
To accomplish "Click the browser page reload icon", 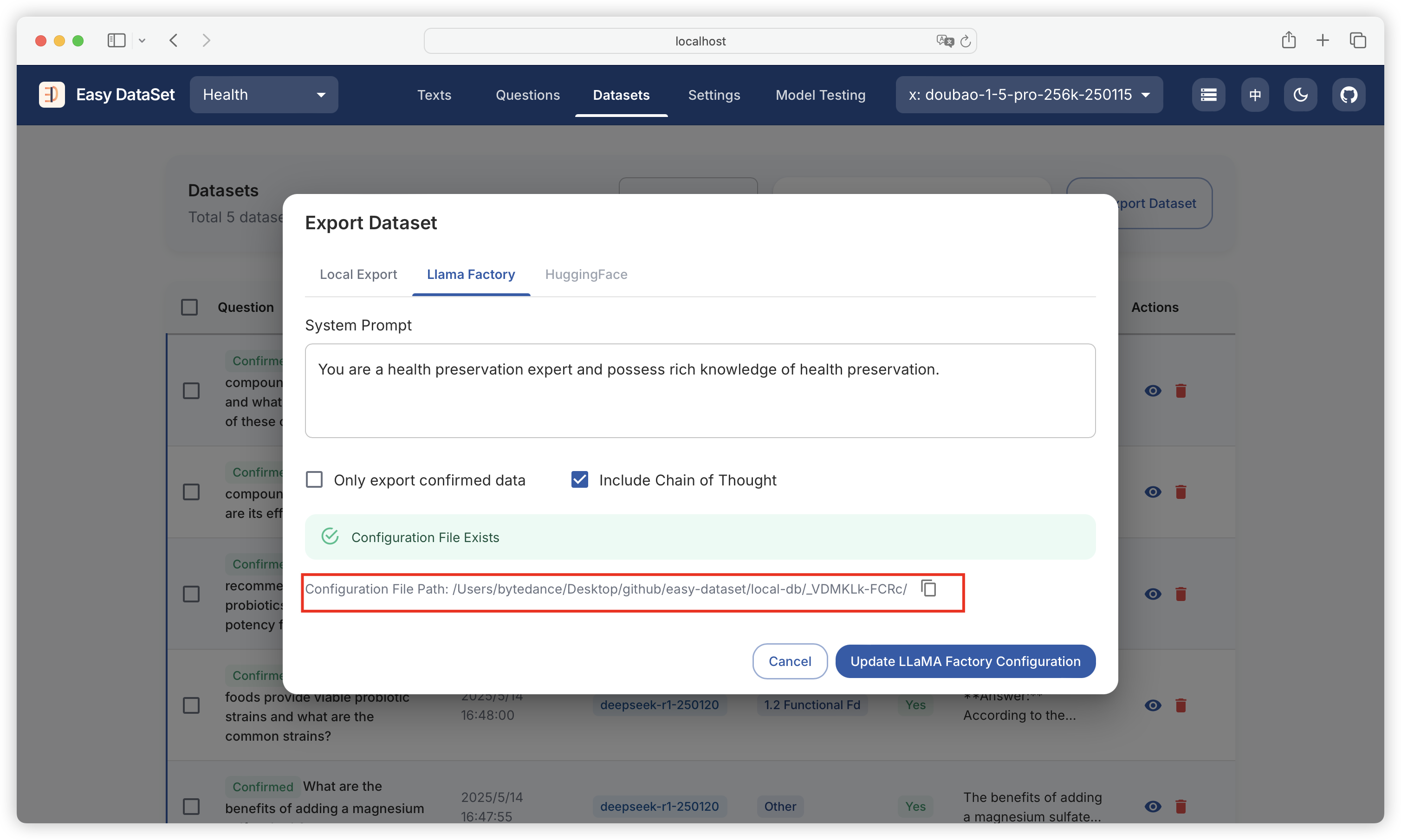I will tap(966, 41).
